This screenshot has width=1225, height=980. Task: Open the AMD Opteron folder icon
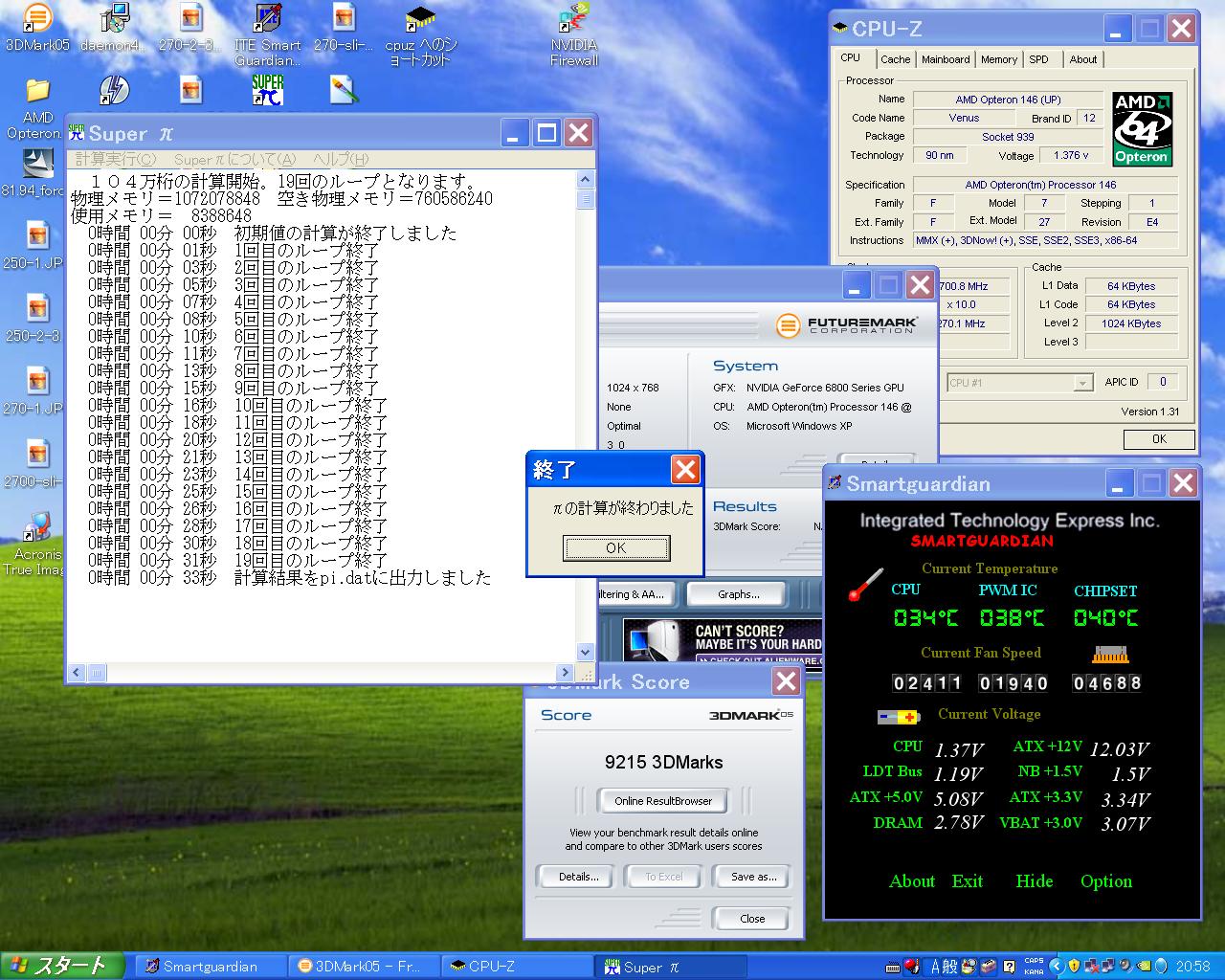[x=37, y=90]
